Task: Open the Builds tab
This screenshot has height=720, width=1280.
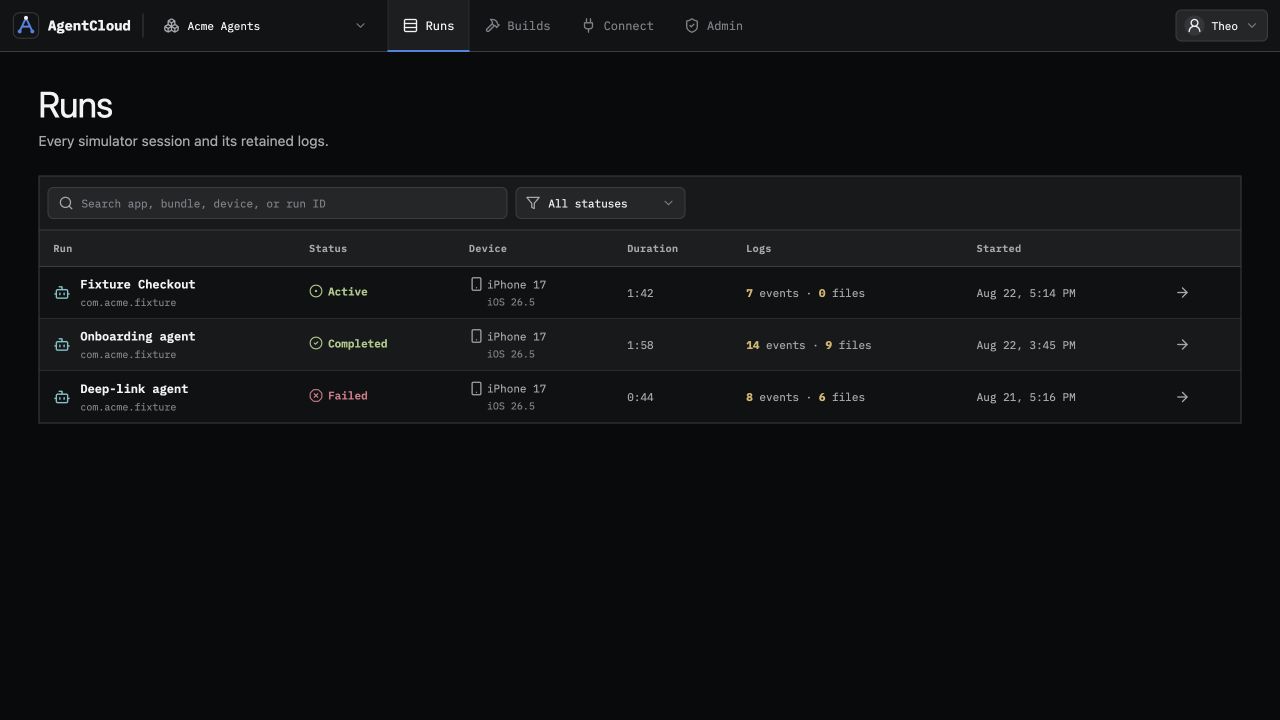Action: 518,26
